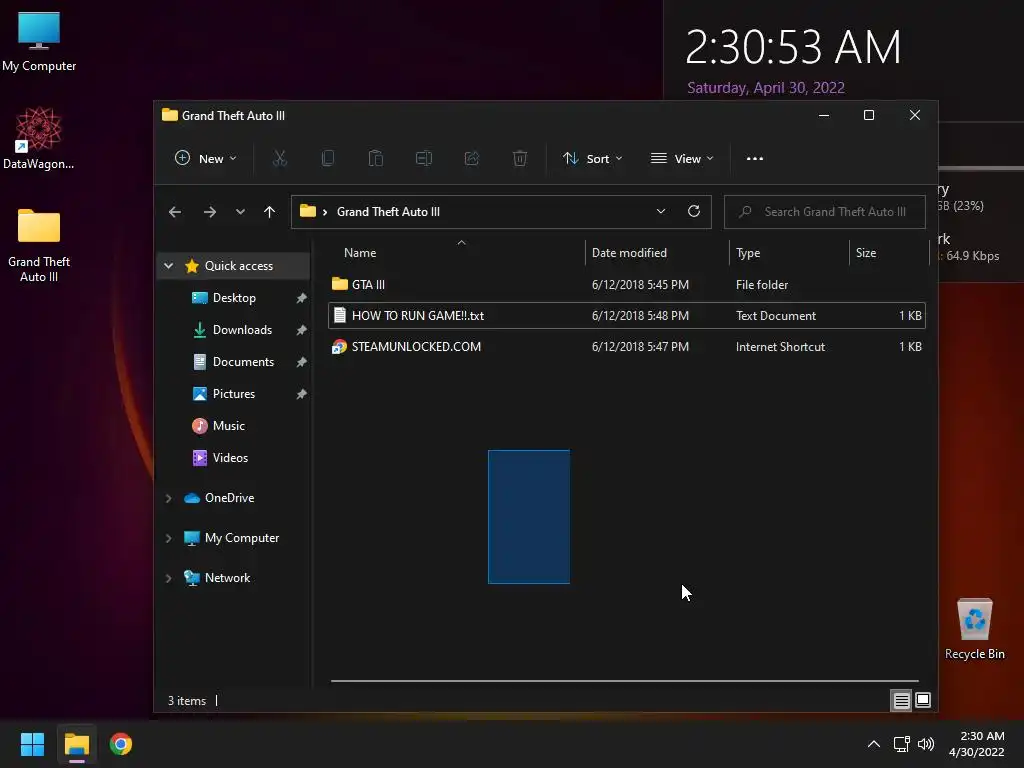Click the Delete trash icon
The image size is (1024, 768).
[x=520, y=159]
